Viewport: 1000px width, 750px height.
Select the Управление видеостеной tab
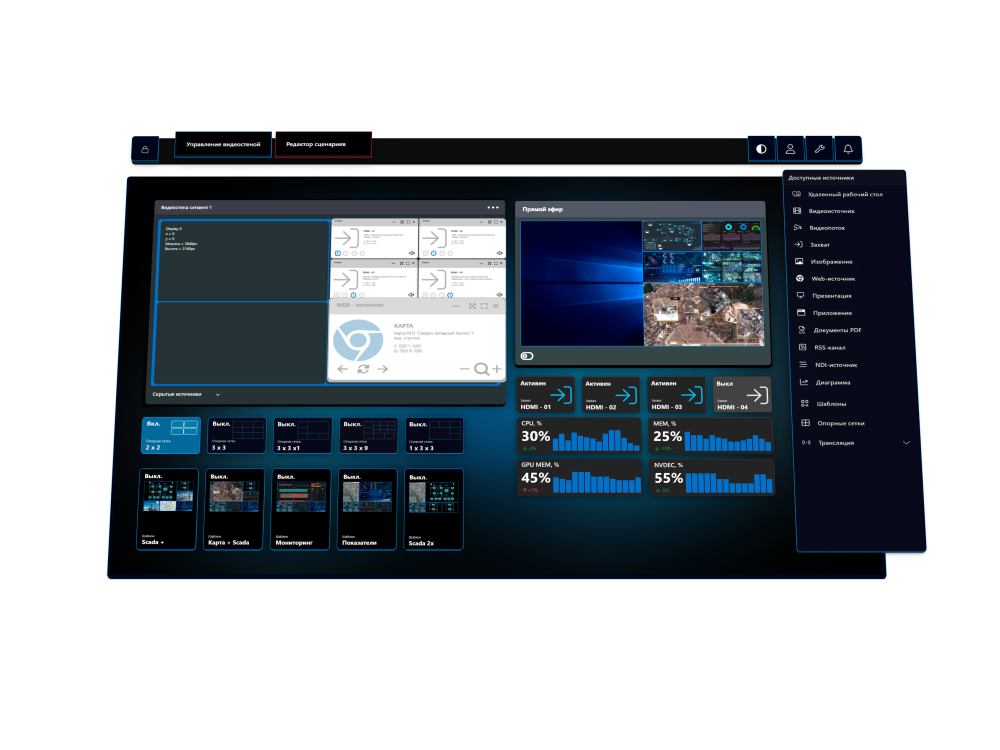click(x=221, y=142)
